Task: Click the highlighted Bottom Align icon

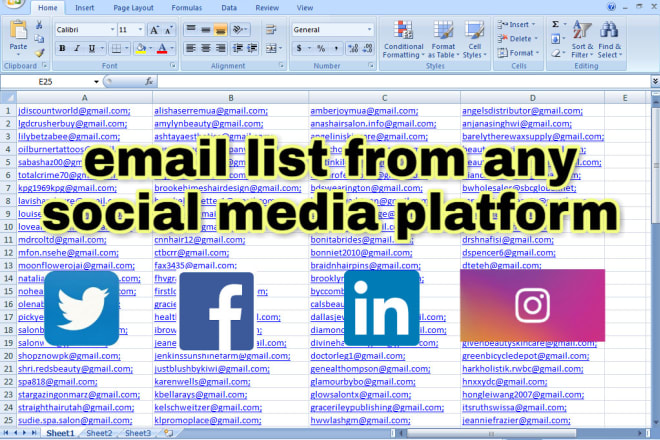Action: (220, 29)
